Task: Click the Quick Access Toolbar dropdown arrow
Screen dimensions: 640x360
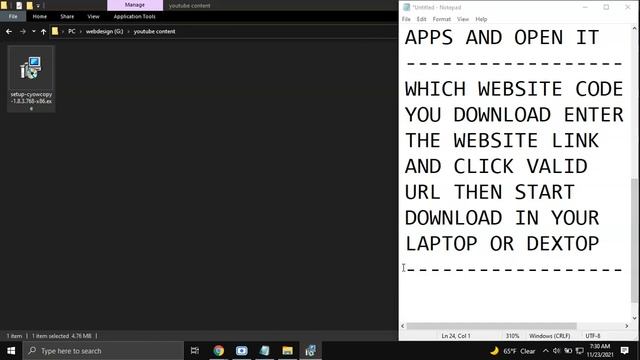Action: [38, 6]
